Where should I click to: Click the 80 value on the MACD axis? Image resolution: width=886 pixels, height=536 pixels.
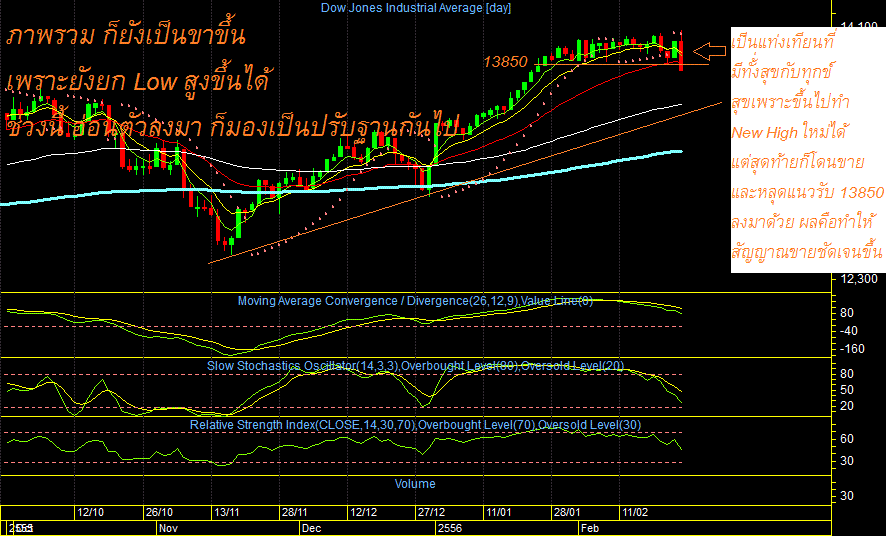pos(847,313)
